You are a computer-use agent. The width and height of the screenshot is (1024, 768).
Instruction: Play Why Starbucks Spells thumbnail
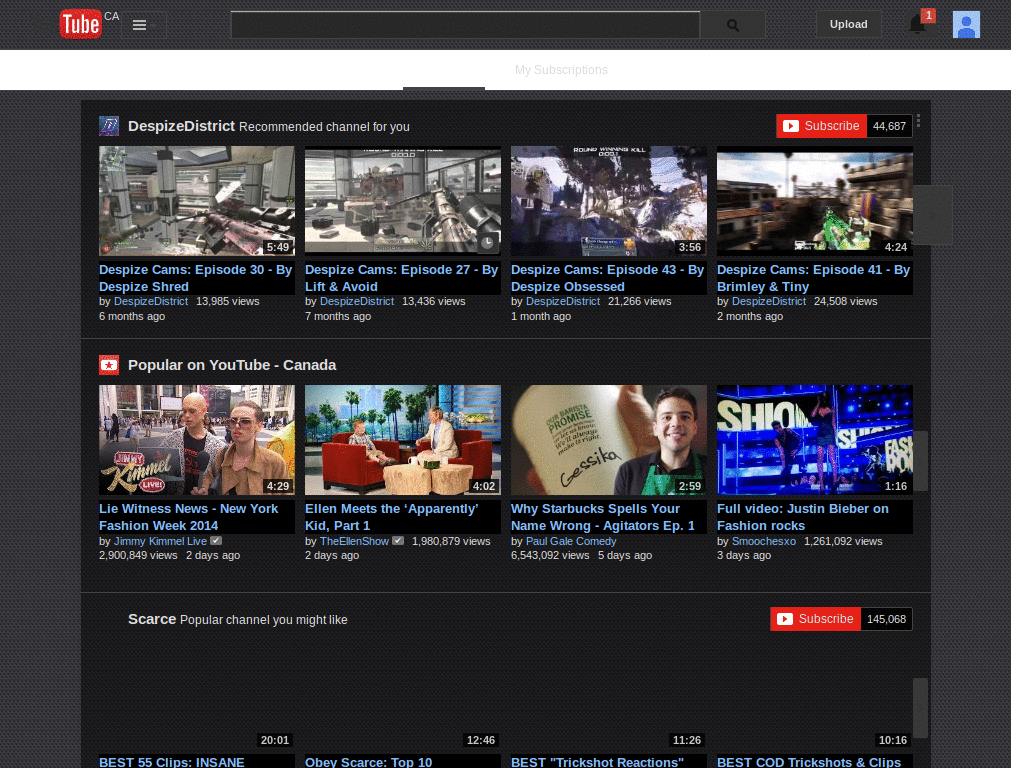coord(609,440)
